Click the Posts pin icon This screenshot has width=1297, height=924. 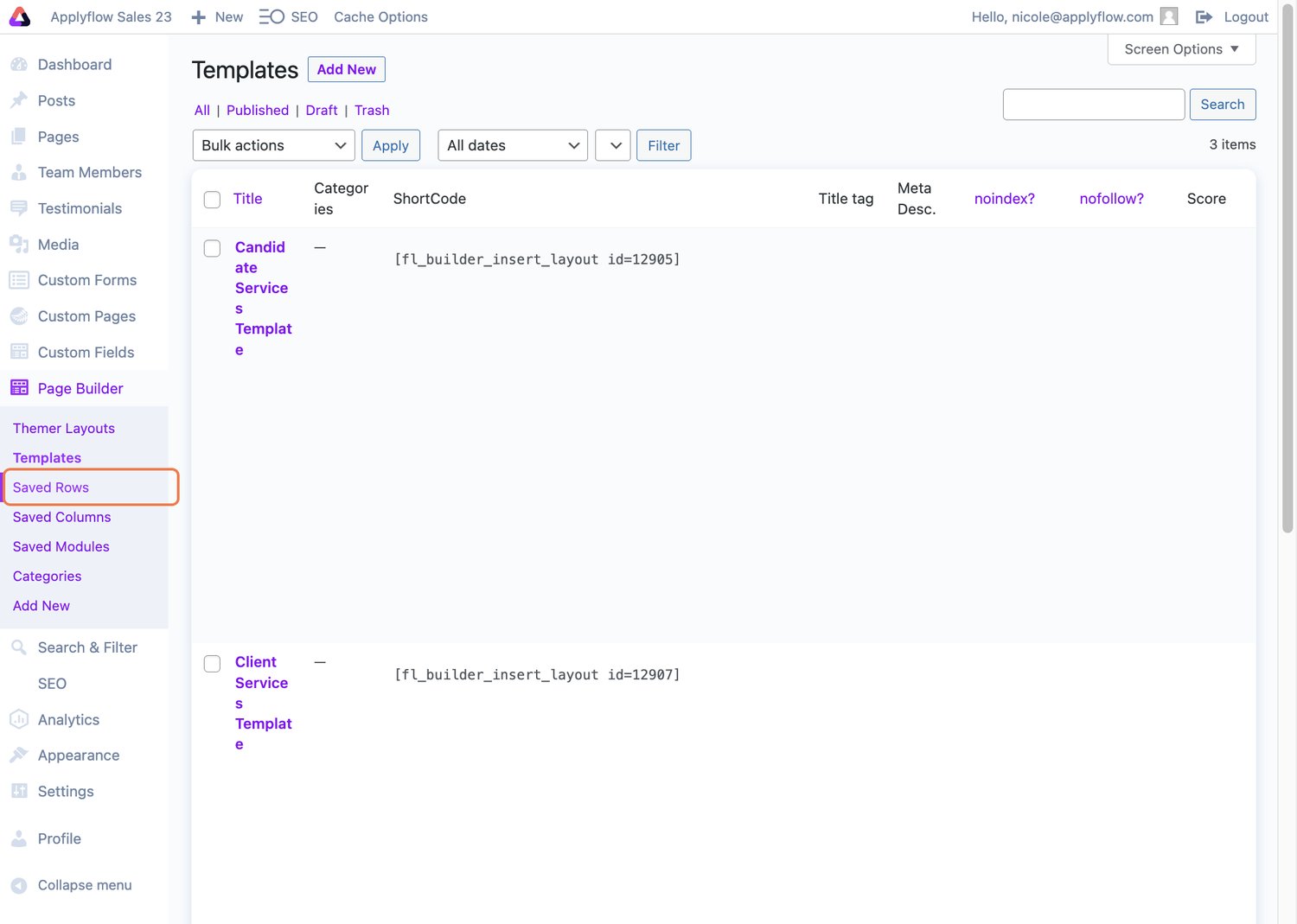coord(19,100)
